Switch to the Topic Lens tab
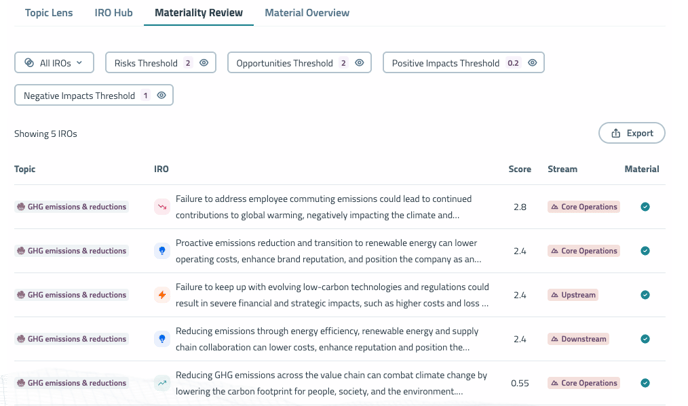 [x=49, y=13]
